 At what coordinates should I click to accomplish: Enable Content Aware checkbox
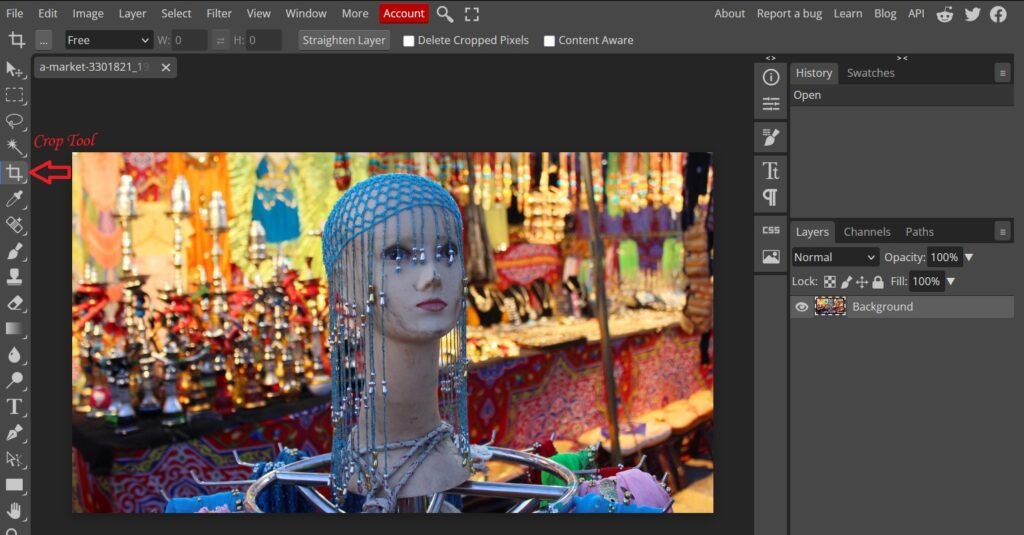549,41
